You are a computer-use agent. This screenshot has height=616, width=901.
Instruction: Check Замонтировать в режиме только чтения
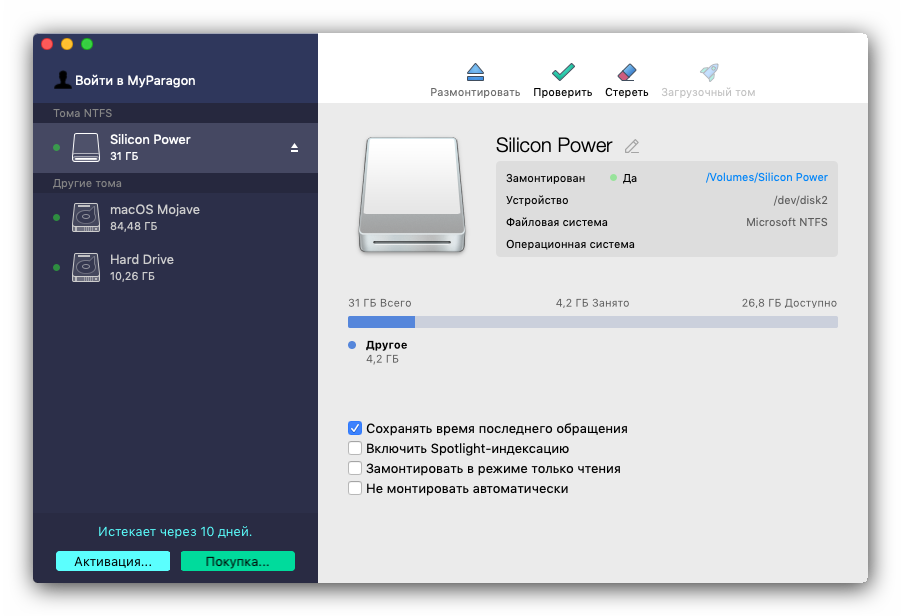355,468
